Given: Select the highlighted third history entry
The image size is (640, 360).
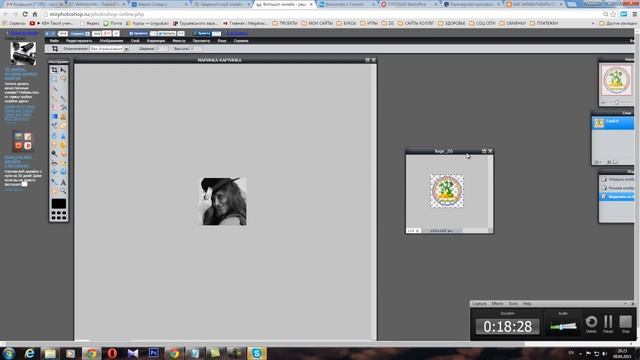Looking at the screenshot, I should pyautogui.click(x=616, y=196).
